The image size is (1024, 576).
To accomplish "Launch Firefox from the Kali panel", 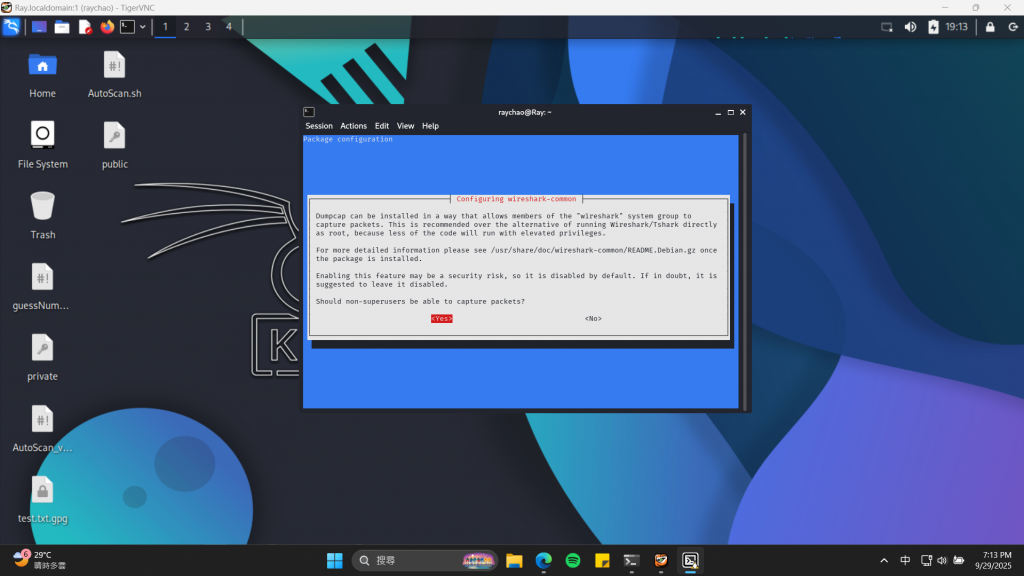I will (x=107, y=27).
